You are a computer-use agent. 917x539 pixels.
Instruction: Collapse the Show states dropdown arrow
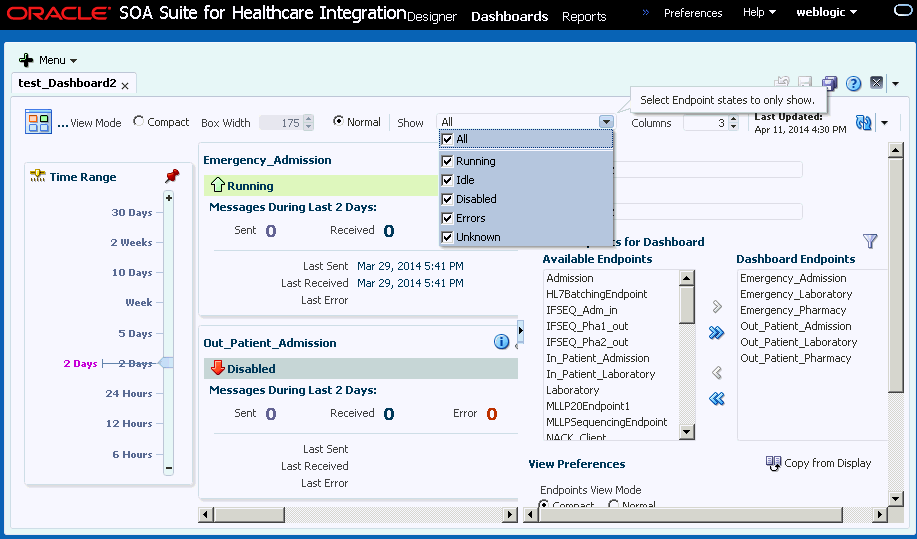(x=606, y=122)
